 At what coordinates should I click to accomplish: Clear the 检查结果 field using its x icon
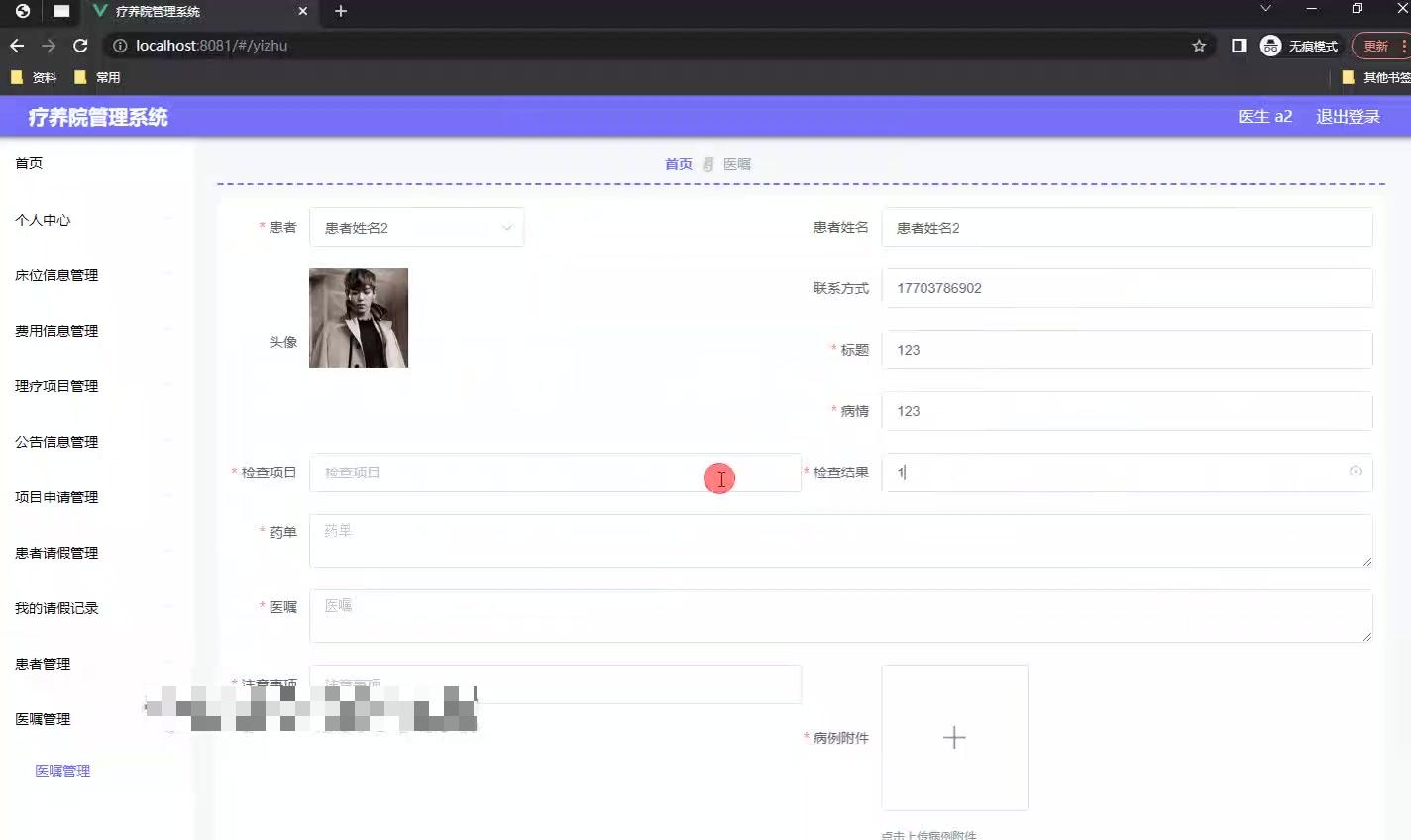click(1356, 472)
